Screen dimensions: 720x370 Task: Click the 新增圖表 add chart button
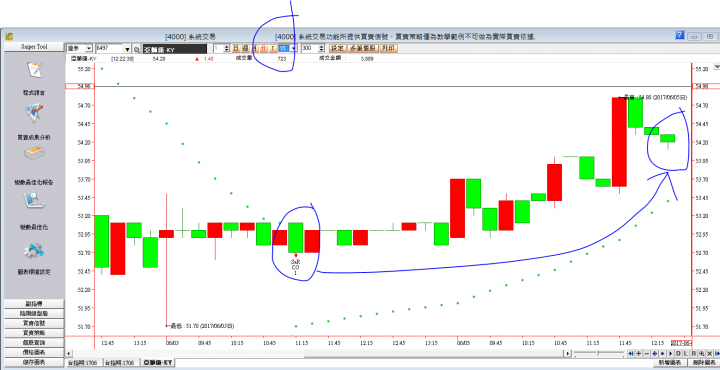669,363
